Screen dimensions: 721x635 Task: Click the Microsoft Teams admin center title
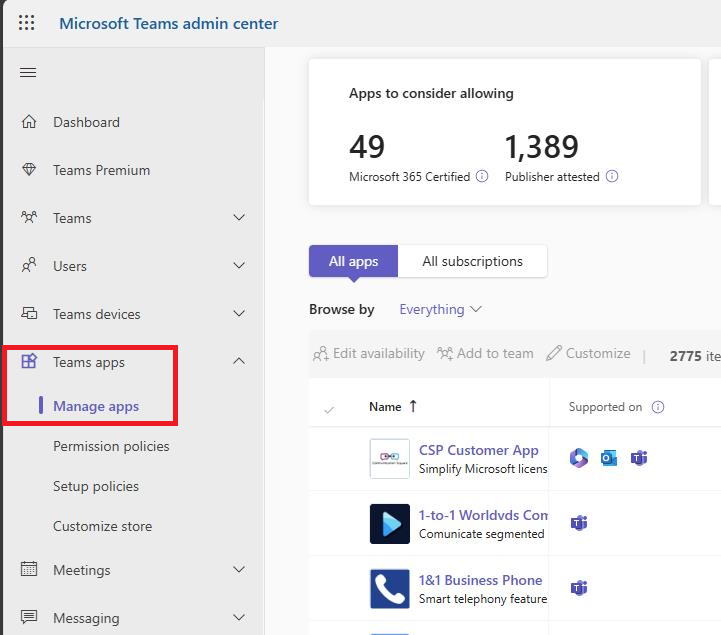[x=168, y=23]
